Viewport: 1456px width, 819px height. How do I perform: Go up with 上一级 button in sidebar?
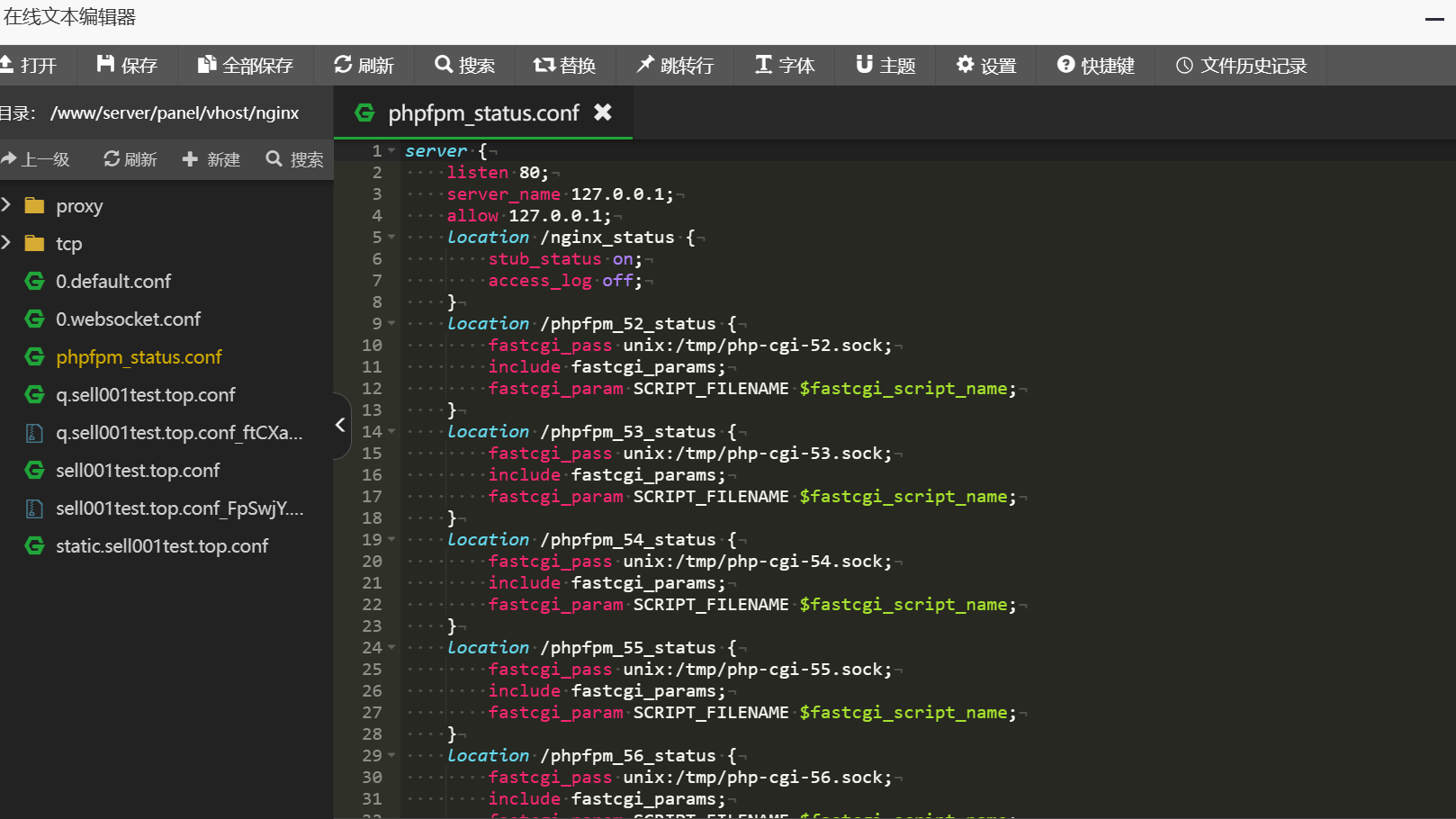pyautogui.click(x=36, y=159)
